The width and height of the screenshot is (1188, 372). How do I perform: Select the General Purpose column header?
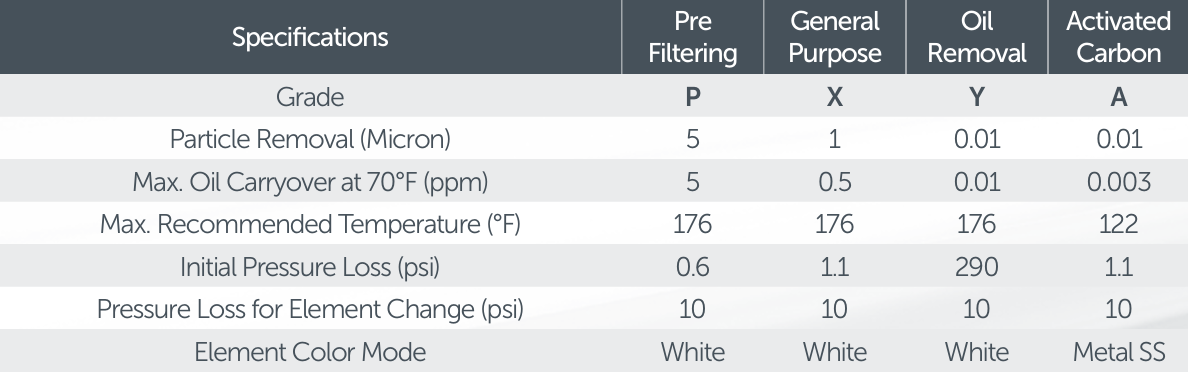click(x=835, y=37)
